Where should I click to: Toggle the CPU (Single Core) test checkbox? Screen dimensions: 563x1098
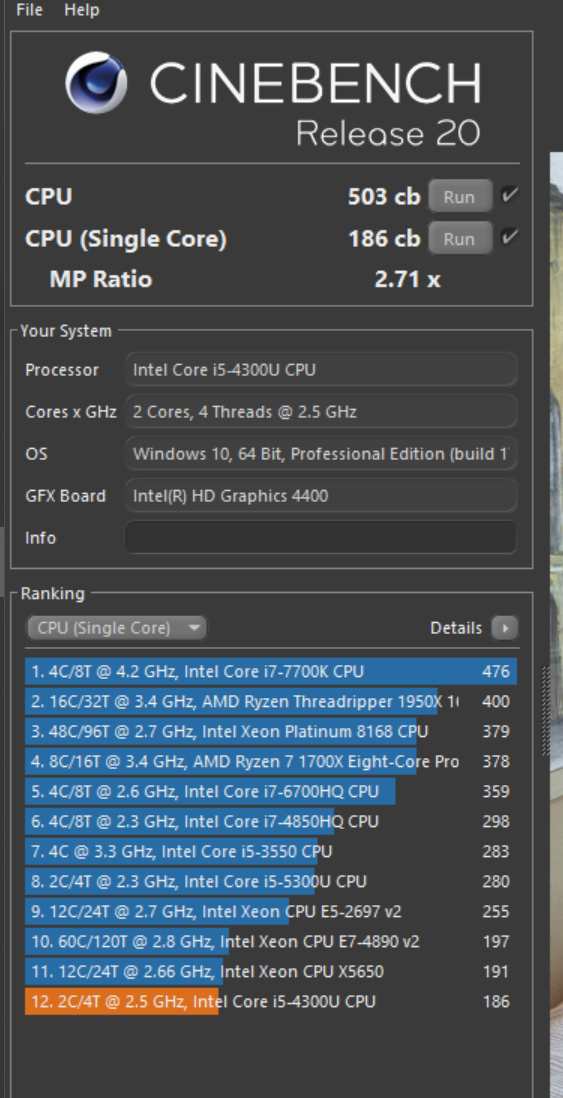click(510, 238)
